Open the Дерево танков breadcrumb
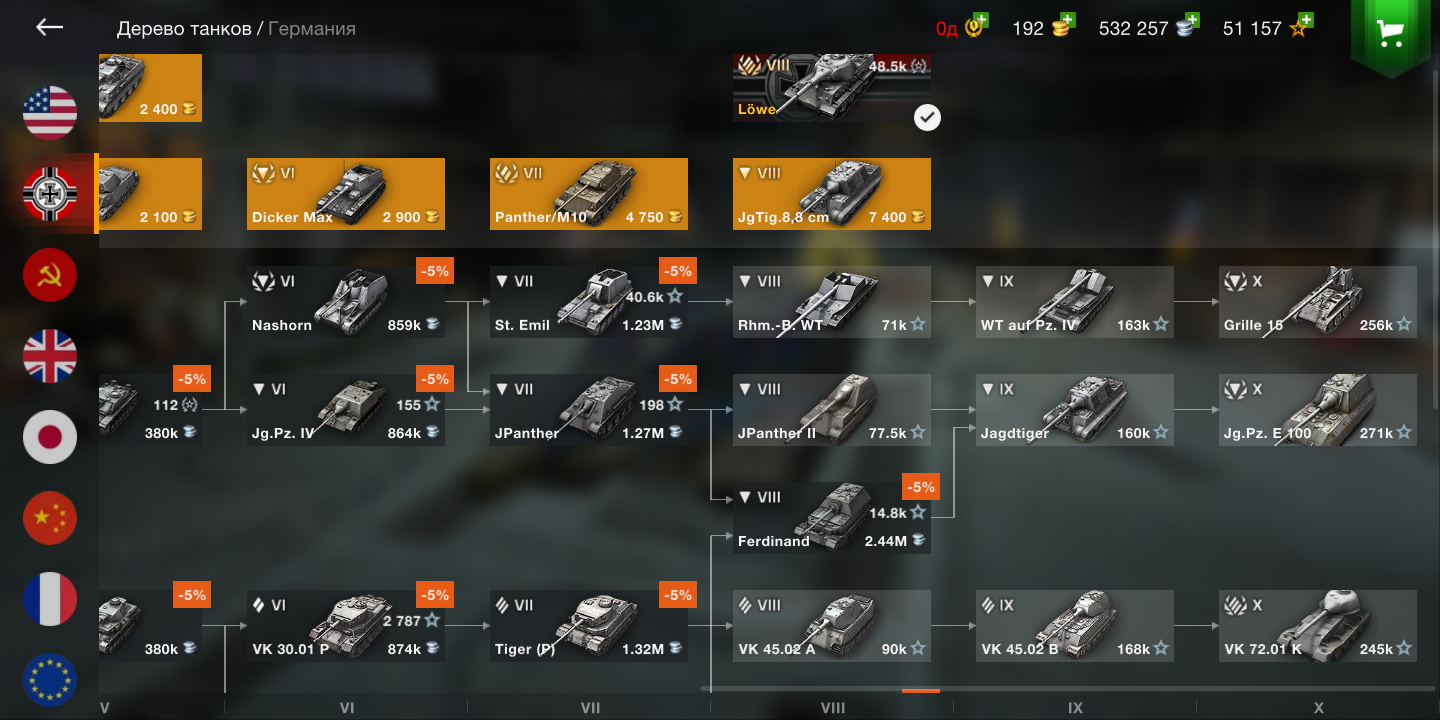 (x=184, y=28)
